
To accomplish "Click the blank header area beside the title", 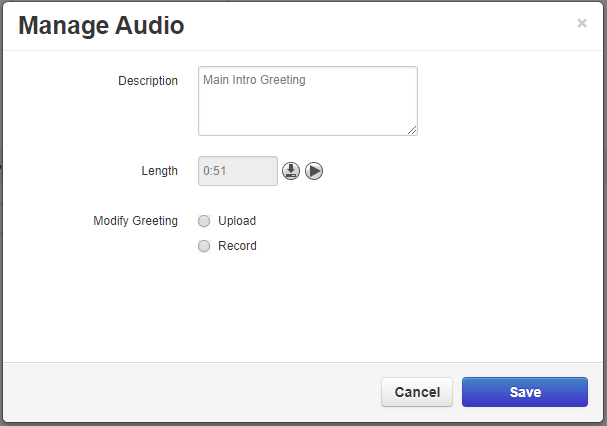I will pyautogui.click(x=380, y=26).
